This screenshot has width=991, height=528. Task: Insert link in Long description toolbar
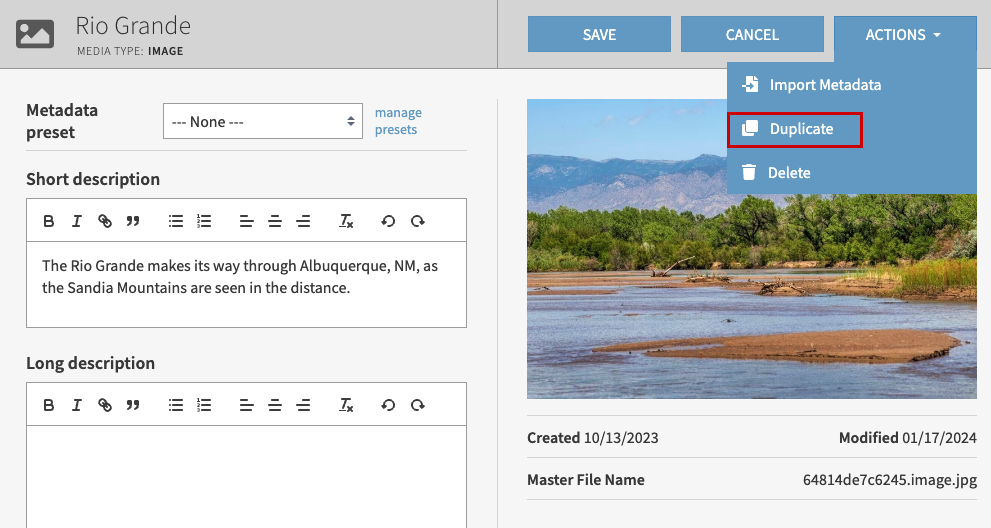[105, 405]
